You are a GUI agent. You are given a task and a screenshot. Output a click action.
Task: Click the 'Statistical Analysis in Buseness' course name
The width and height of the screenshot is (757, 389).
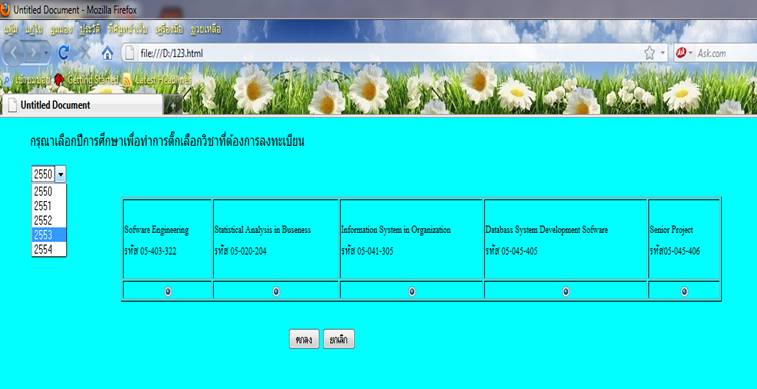click(262, 230)
